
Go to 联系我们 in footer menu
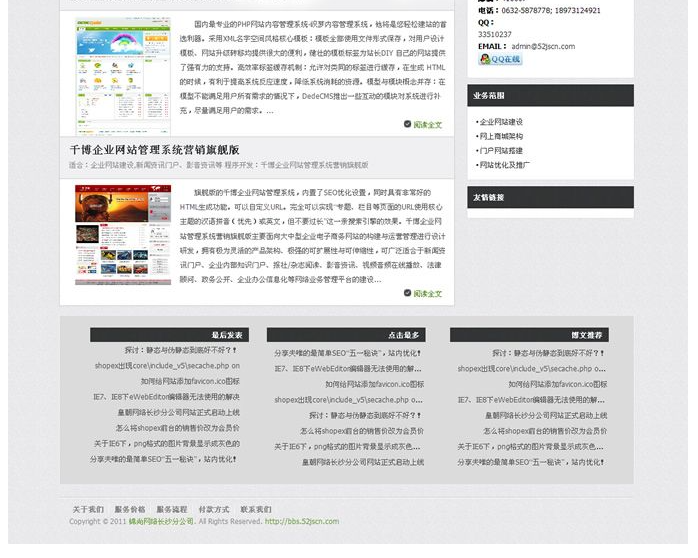coord(256,509)
